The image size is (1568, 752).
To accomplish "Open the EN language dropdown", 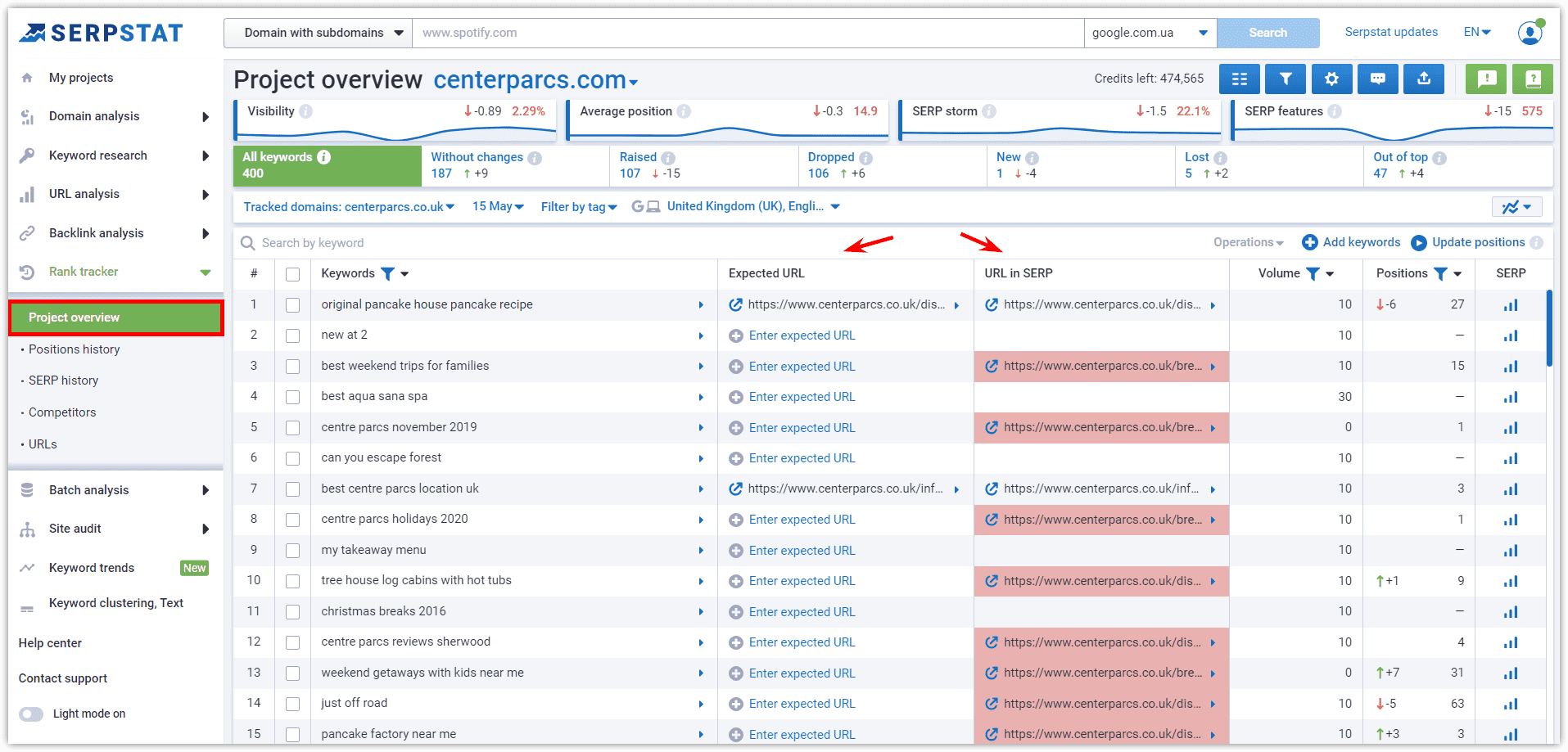I will pos(1477,32).
